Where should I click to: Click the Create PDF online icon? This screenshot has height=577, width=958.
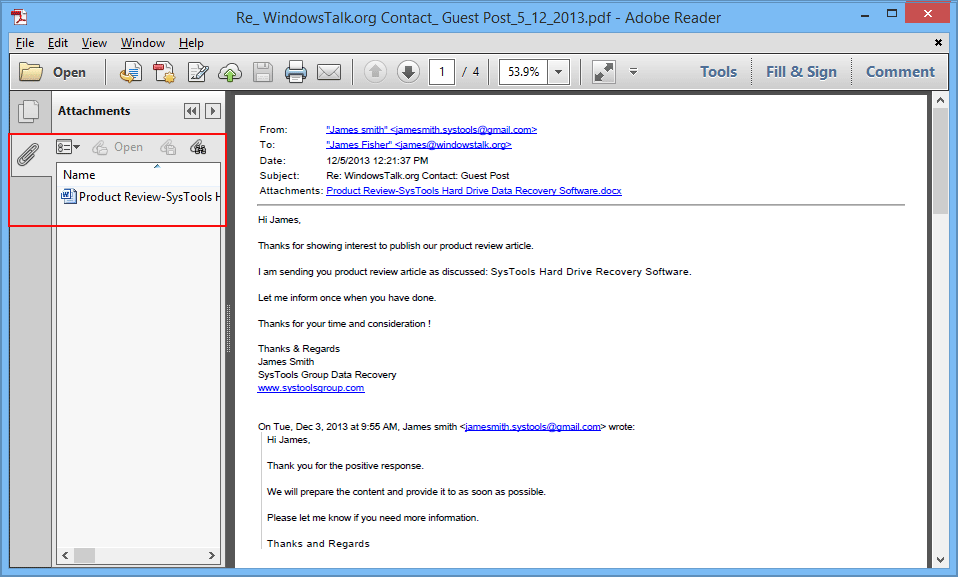point(130,72)
